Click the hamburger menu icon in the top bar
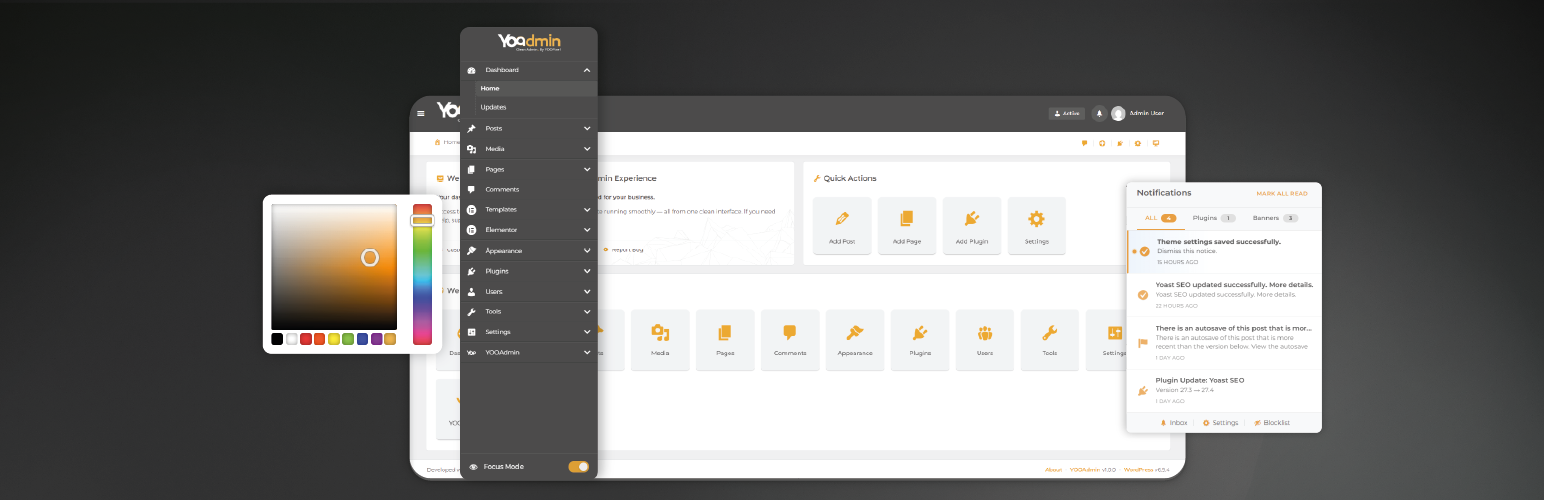Screen dimensions: 1544x500 [421, 114]
